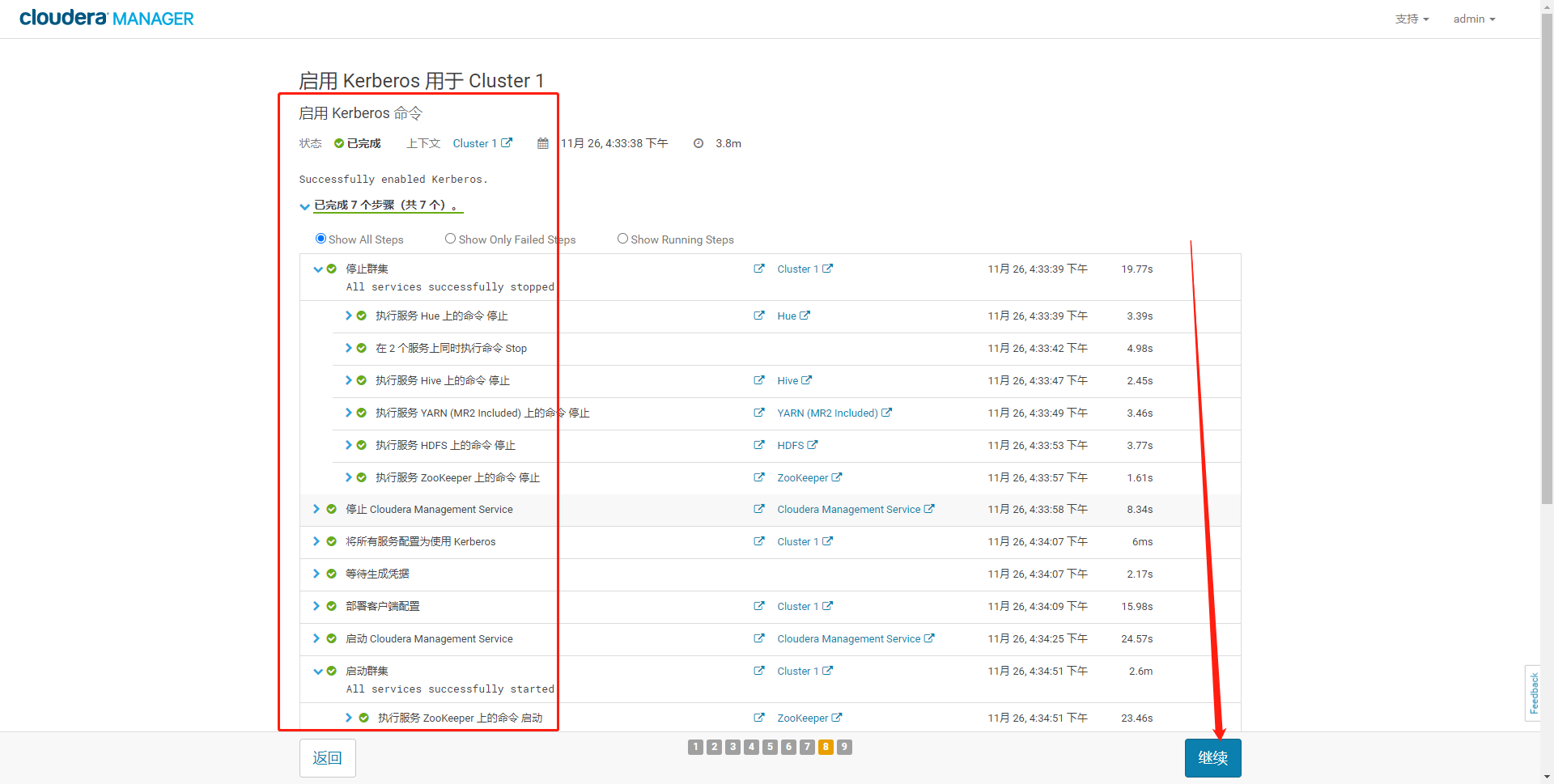Click green status check on 停止群集 row

[x=332, y=269]
